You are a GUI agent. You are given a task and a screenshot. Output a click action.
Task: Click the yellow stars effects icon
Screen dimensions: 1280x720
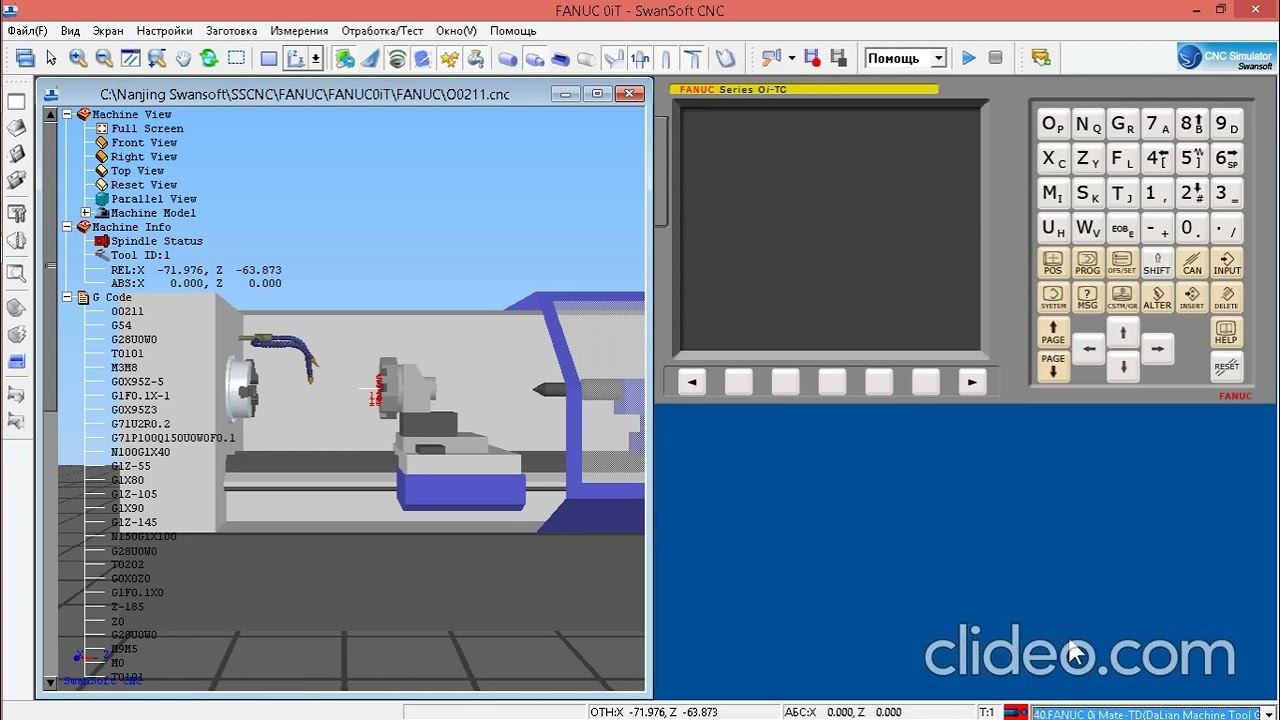[x=449, y=58]
